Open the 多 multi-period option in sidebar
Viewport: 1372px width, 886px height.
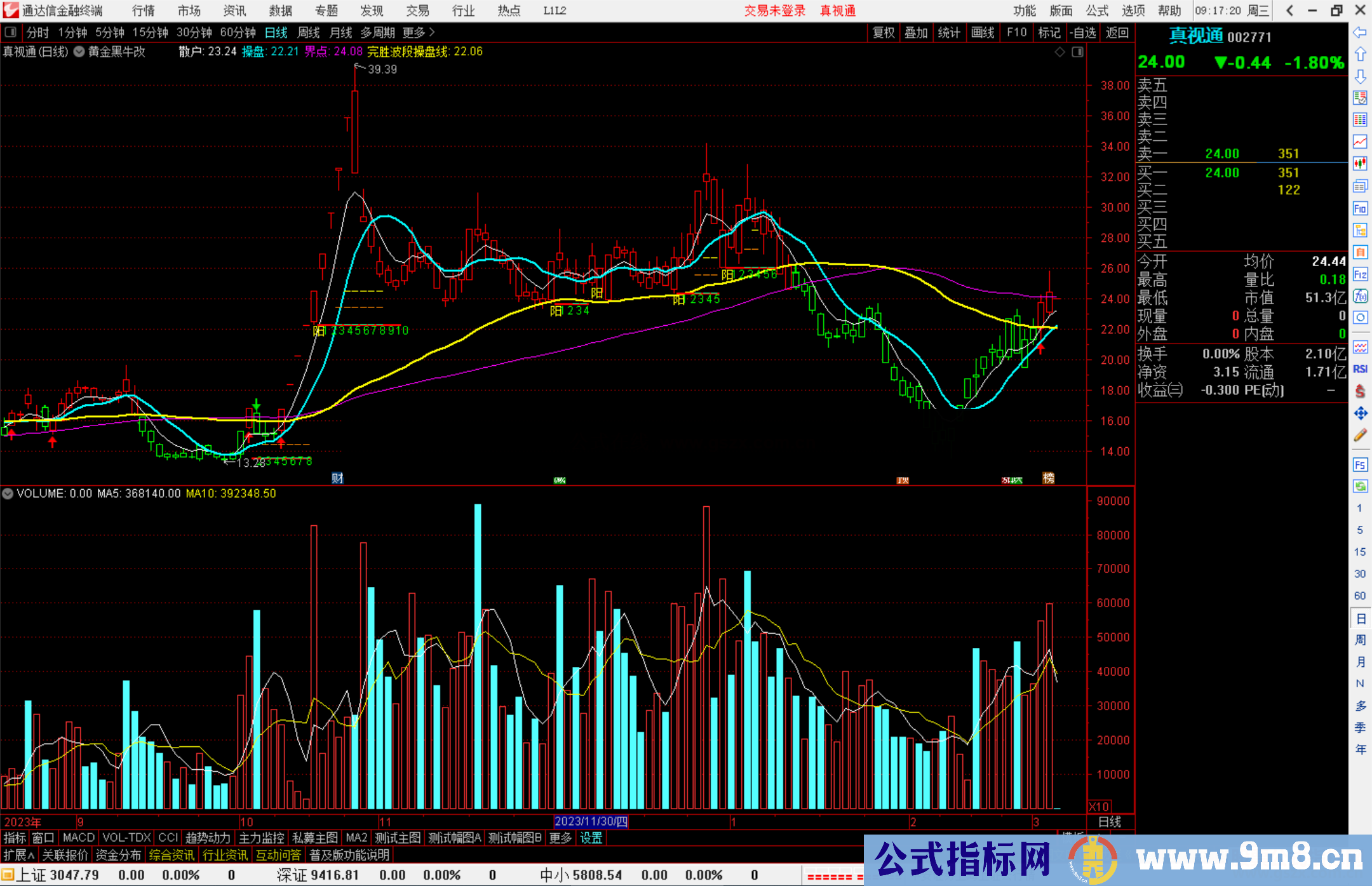(x=1360, y=706)
